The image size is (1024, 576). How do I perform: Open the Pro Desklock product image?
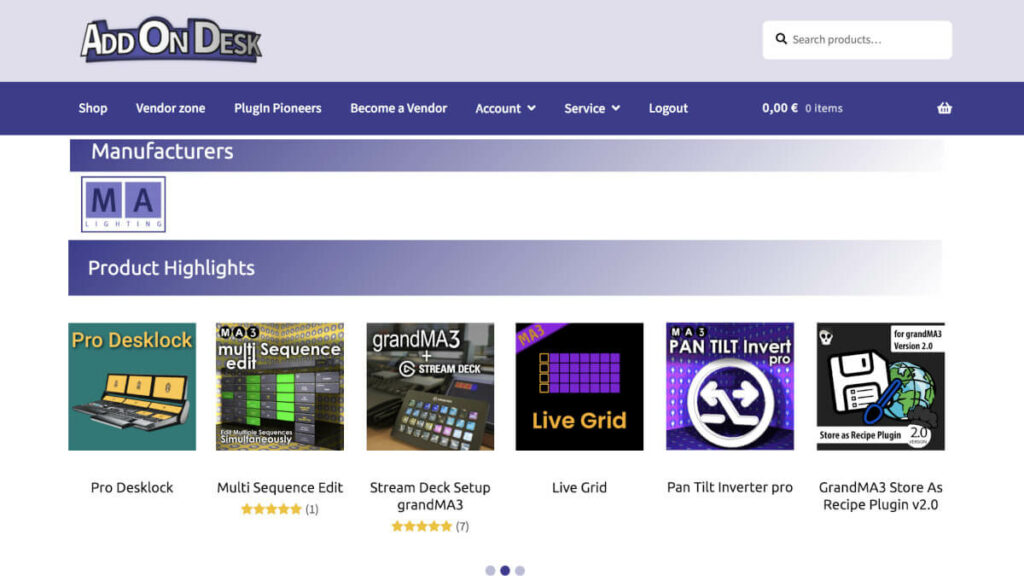point(131,385)
